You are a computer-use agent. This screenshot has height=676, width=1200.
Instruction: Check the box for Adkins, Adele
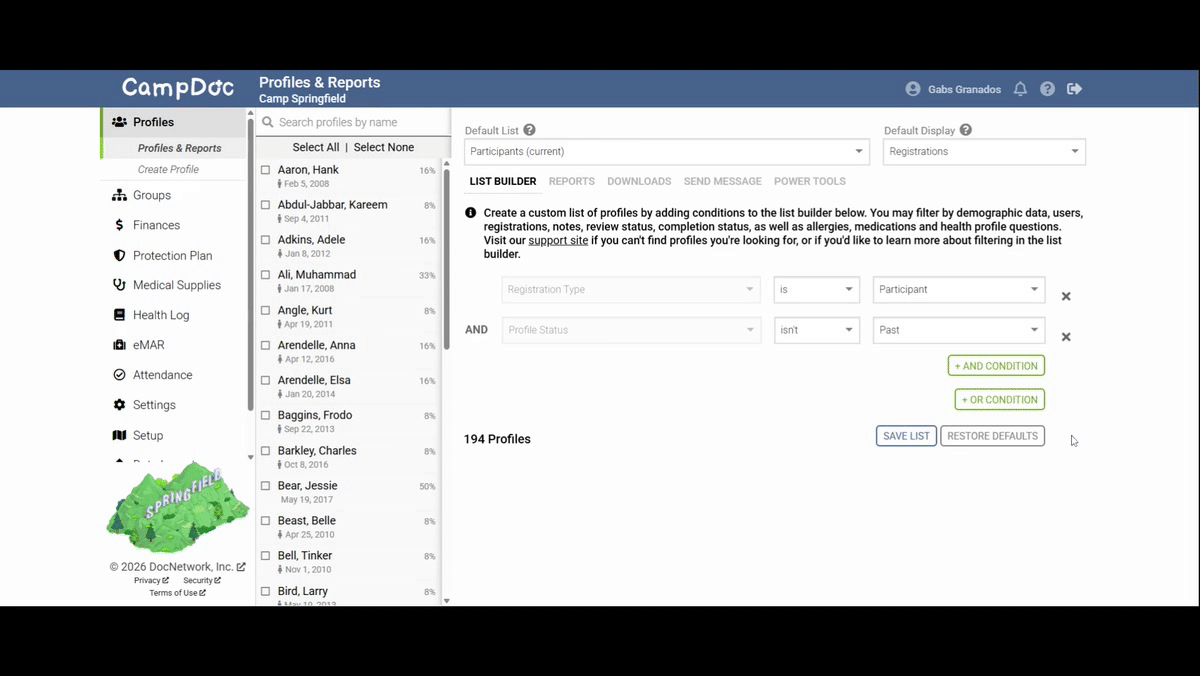[266, 240]
